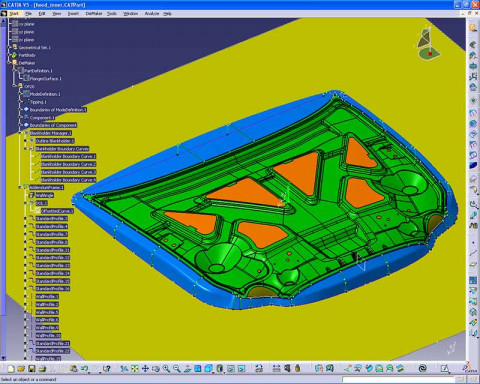
Task: Click the at-sign spiral icon in bottom toolbar
Action: click(x=423, y=368)
